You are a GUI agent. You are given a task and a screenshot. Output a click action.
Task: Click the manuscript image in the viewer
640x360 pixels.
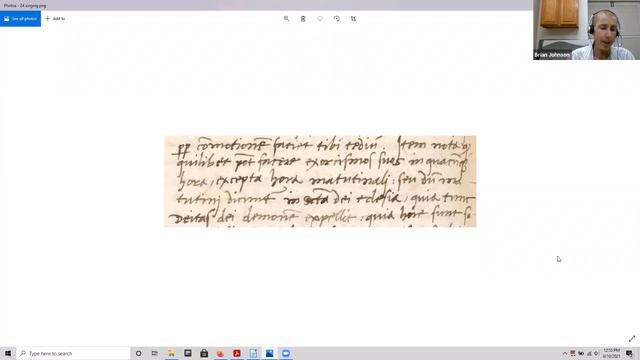(x=320, y=181)
